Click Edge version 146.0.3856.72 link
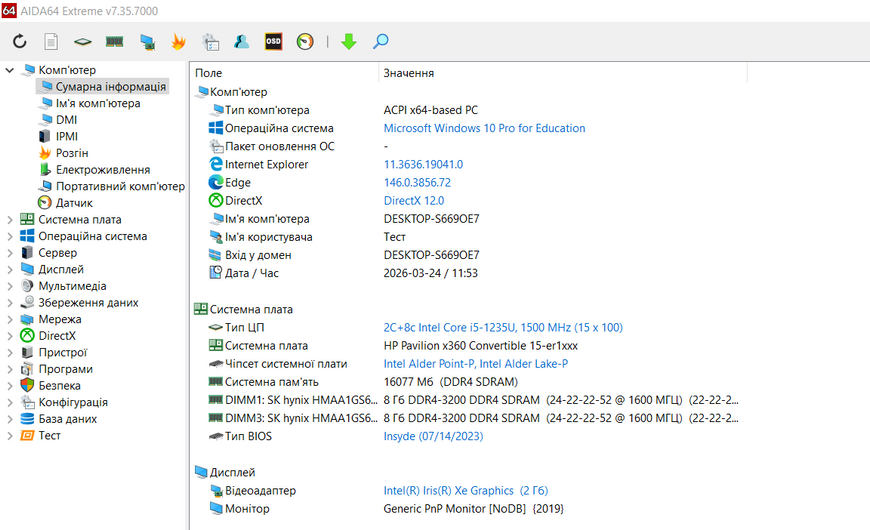 click(x=417, y=183)
